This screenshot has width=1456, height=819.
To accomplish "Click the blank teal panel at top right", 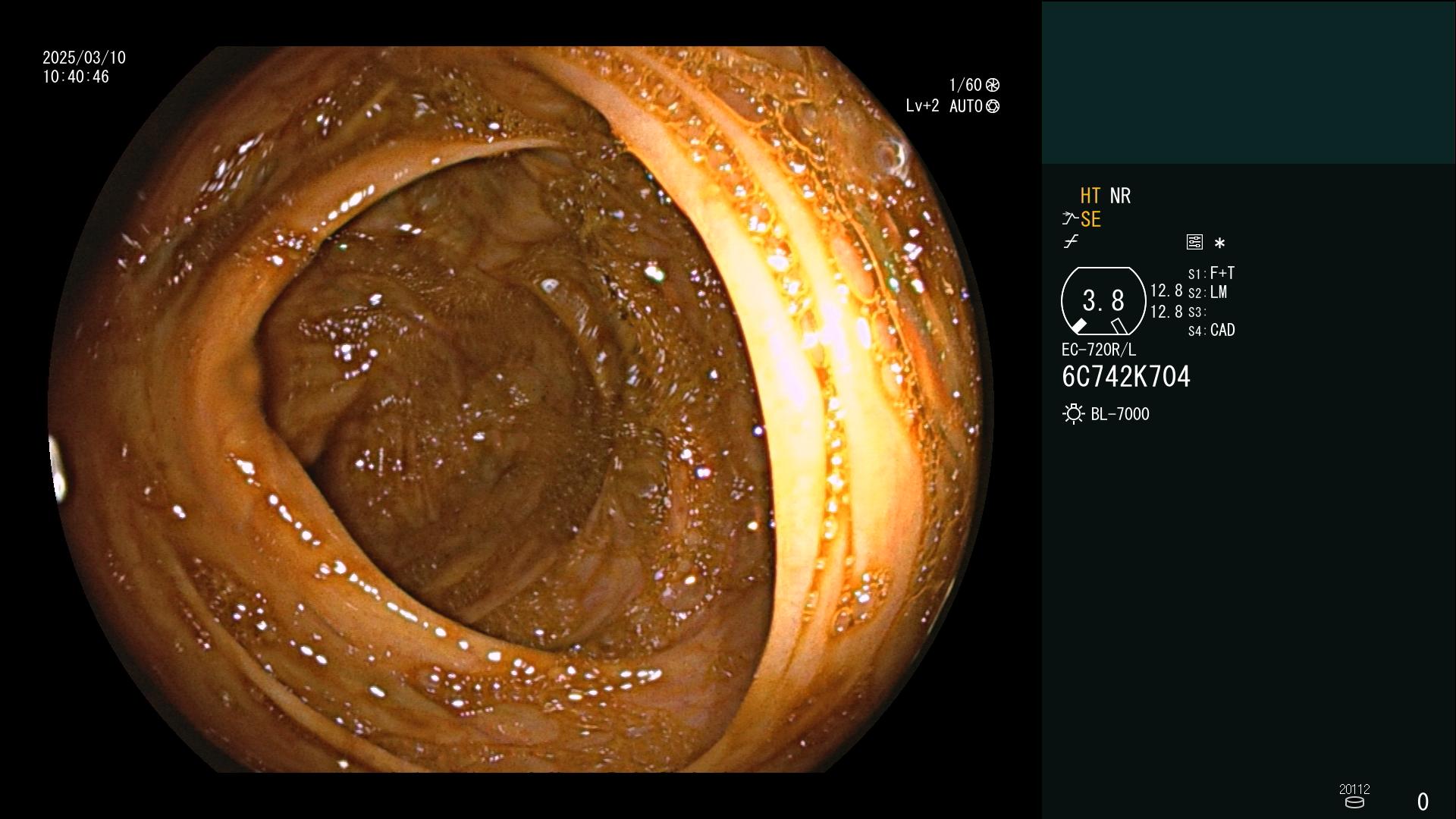I will coord(1248,82).
